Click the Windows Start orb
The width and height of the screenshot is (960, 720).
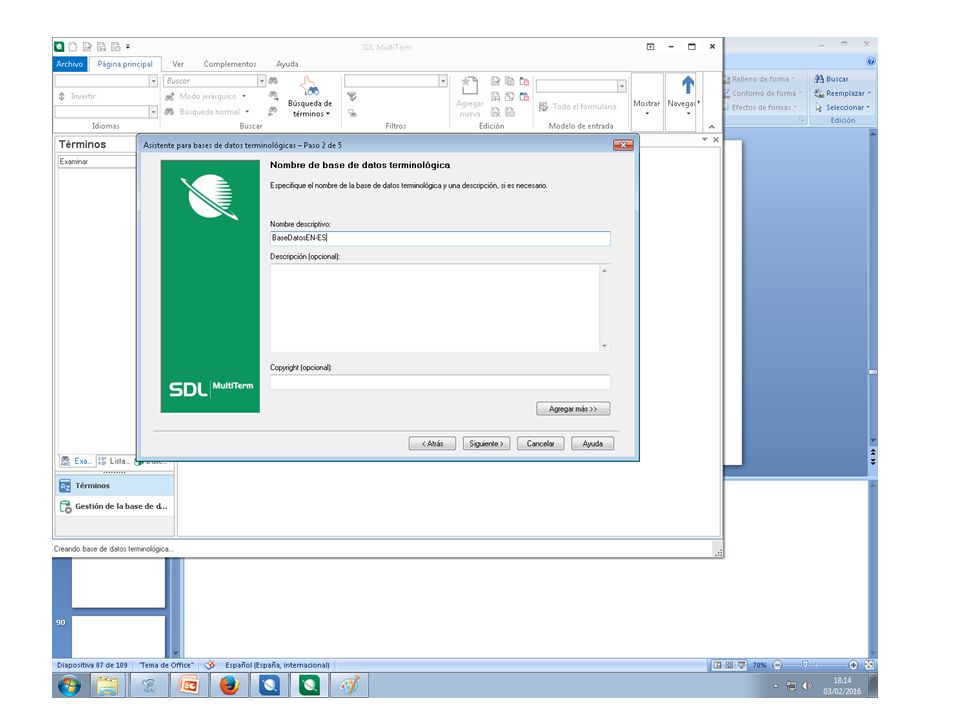pos(69,685)
